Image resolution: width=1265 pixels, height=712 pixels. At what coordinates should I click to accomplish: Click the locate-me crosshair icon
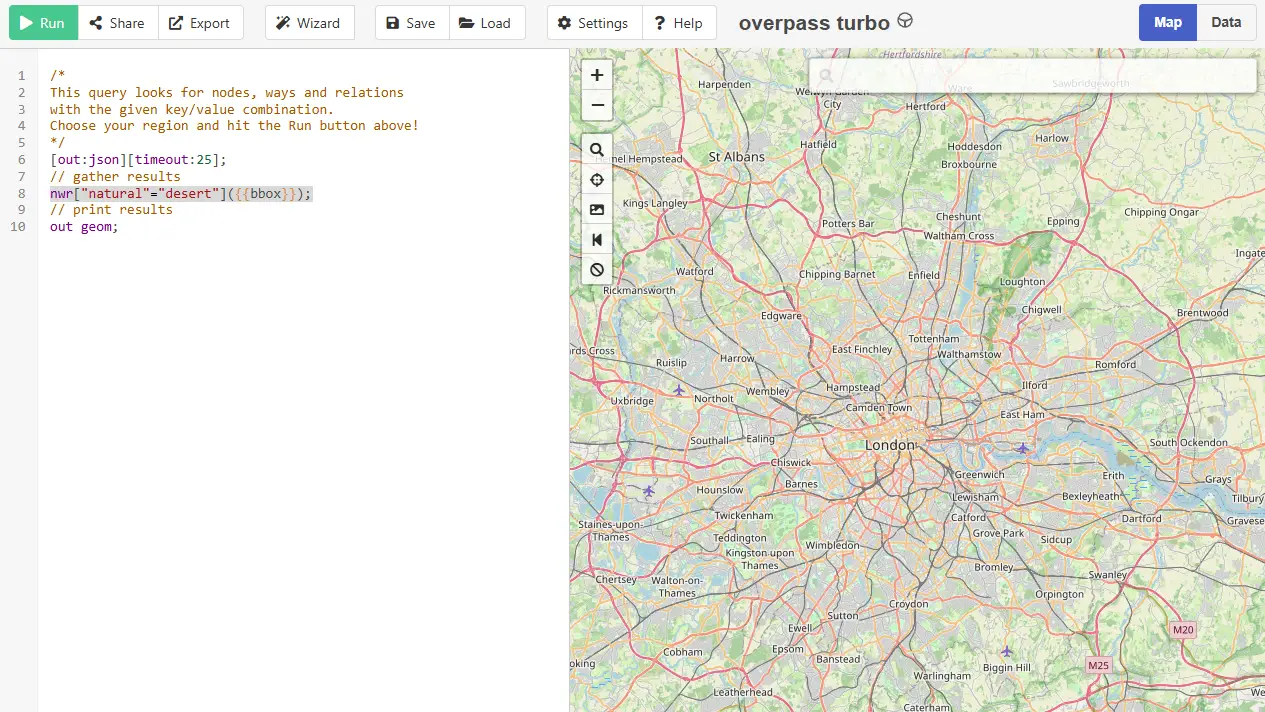[597, 180]
